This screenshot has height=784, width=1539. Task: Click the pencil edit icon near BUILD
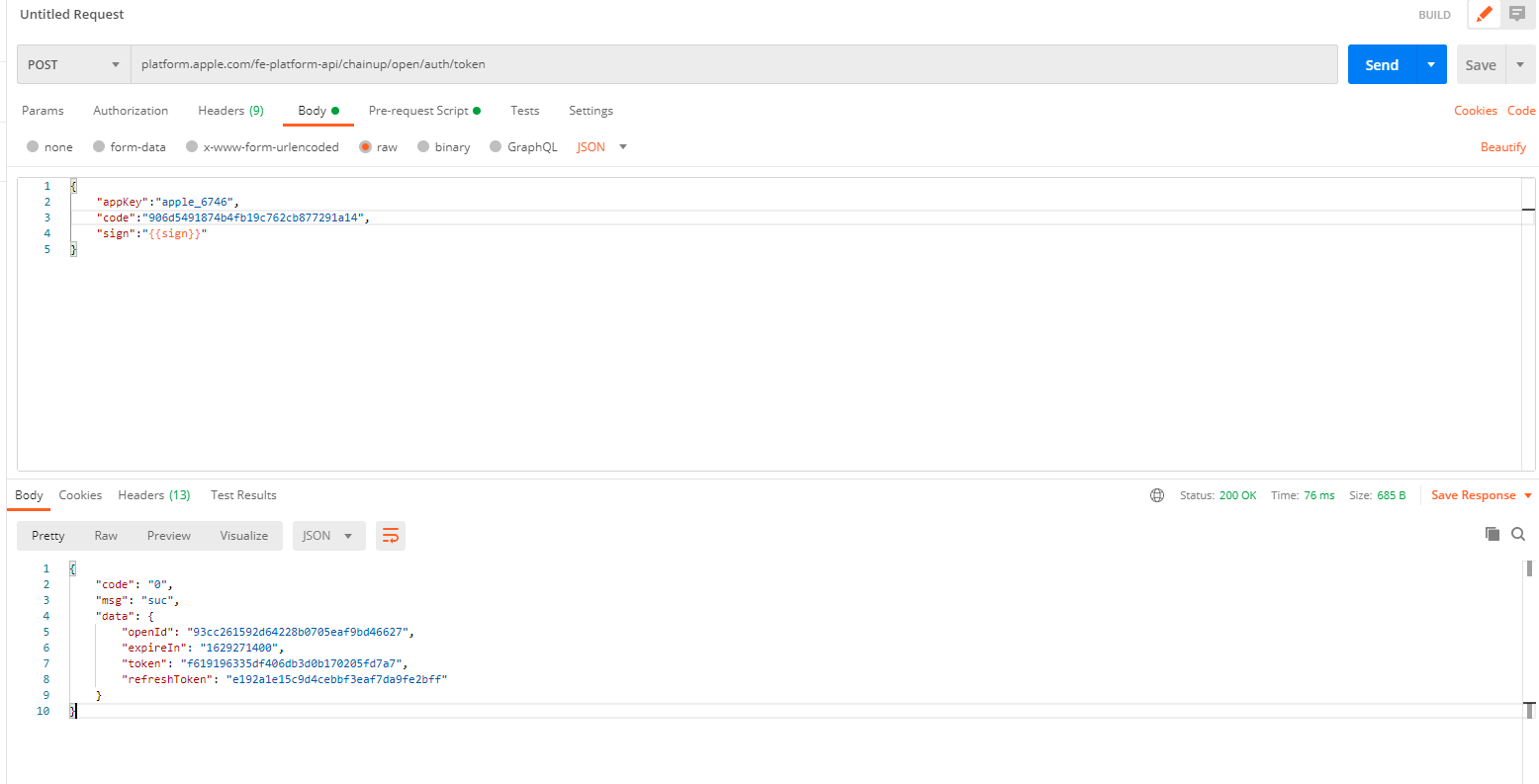pos(1484,14)
